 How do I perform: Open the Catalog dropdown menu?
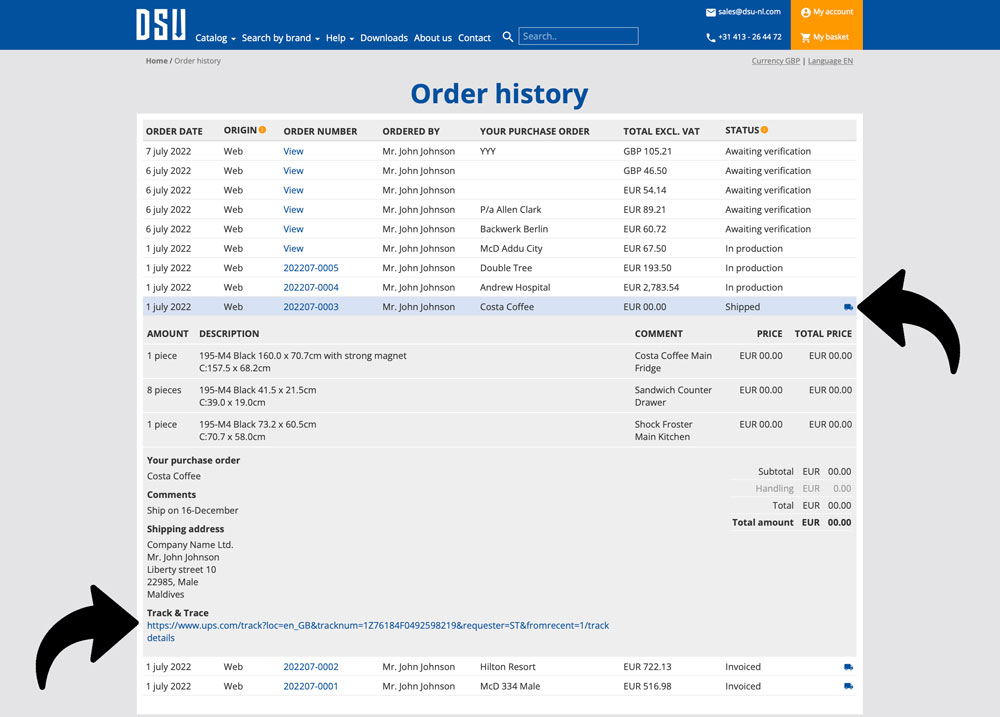coord(216,38)
